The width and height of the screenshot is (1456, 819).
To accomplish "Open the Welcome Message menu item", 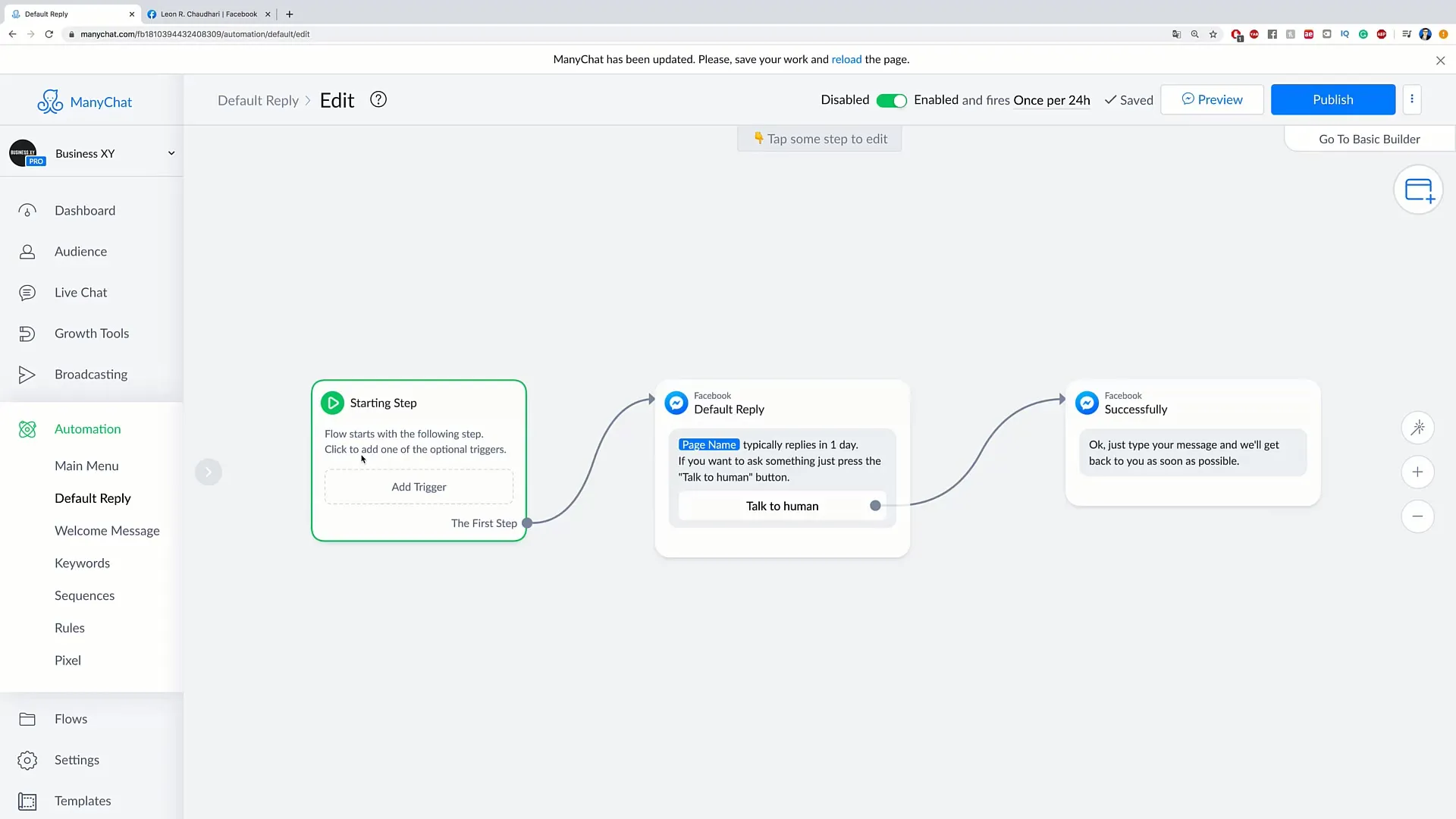I will click(x=107, y=531).
